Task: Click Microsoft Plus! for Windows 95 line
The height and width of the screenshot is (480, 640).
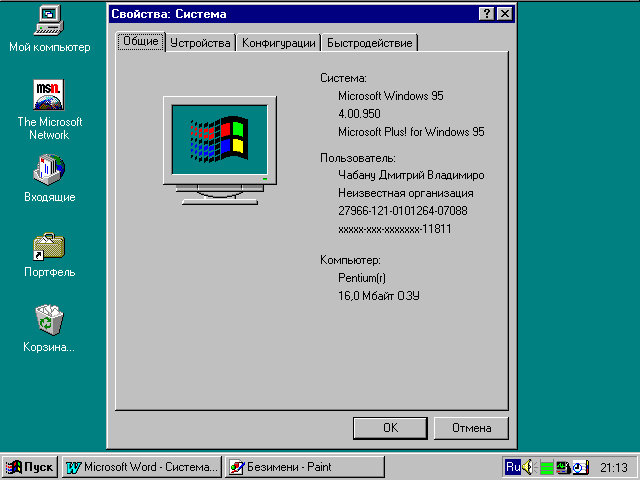Action: 411,132
